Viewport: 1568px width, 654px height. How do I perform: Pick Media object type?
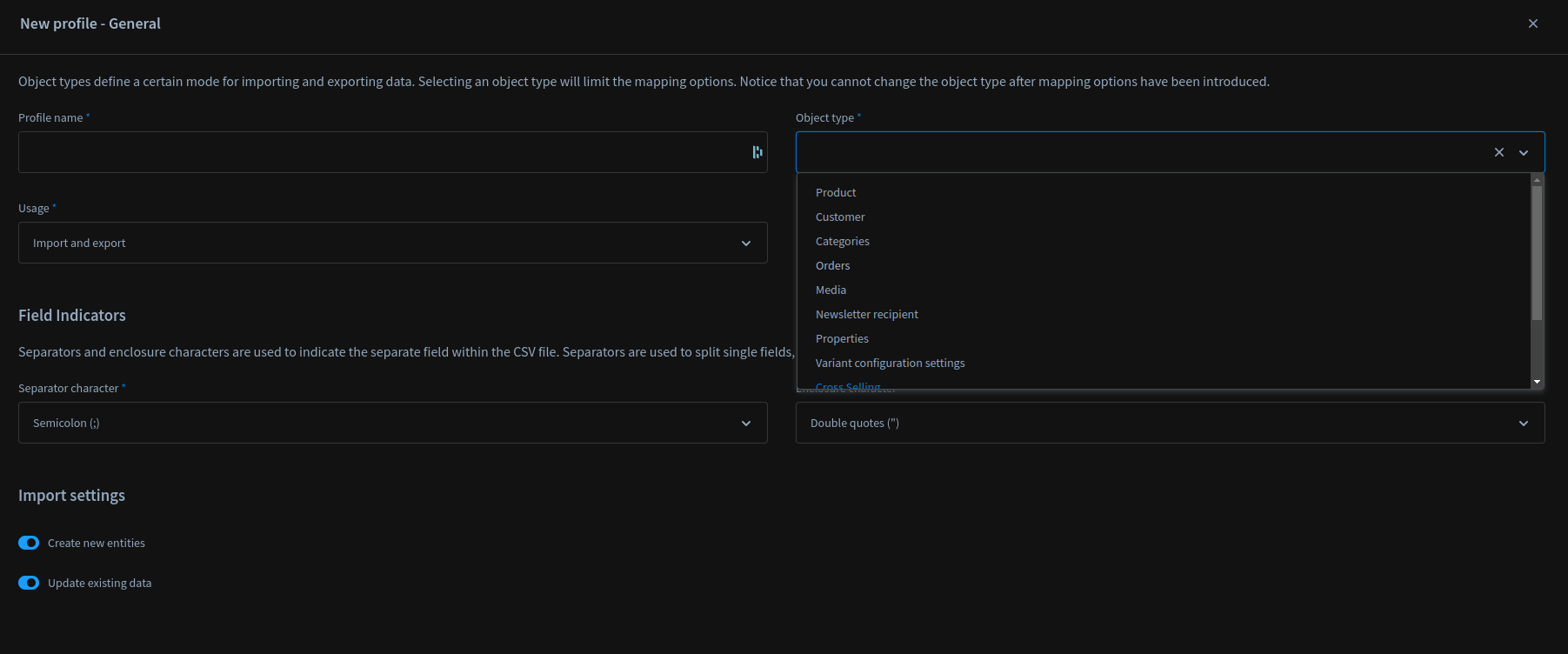1164,290
